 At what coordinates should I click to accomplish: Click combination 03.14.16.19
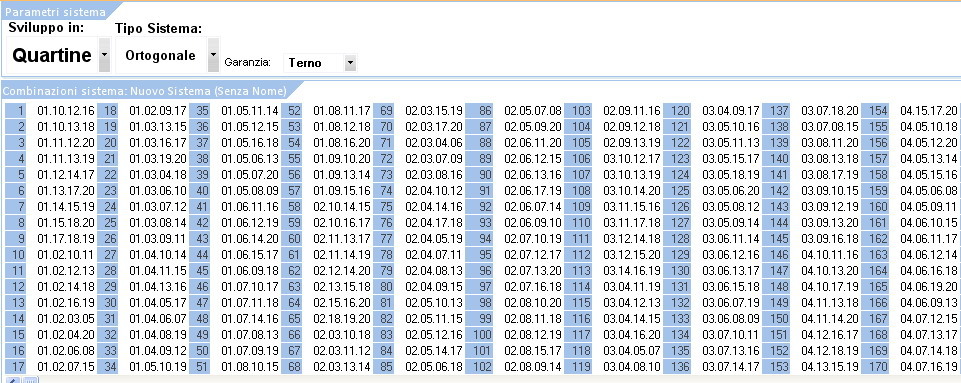[632, 270]
